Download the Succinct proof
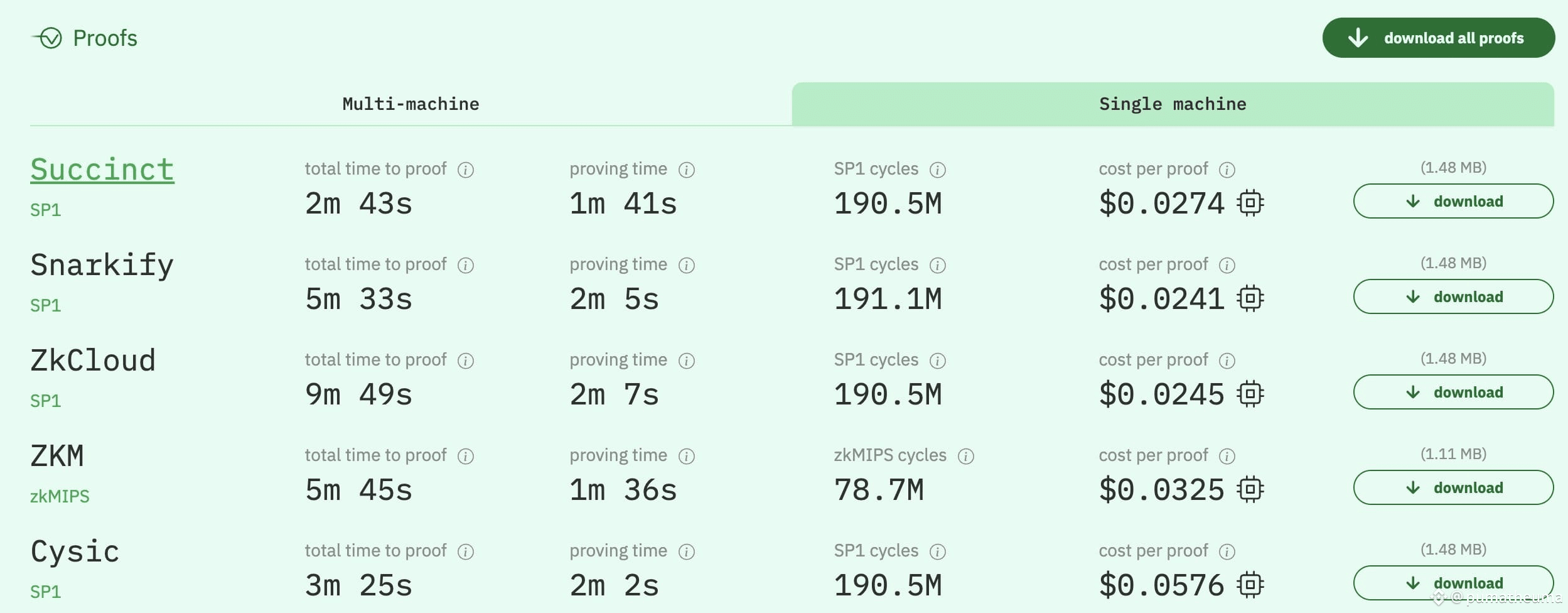This screenshot has width=1568, height=613. pyautogui.click(x=1453, y=201)
